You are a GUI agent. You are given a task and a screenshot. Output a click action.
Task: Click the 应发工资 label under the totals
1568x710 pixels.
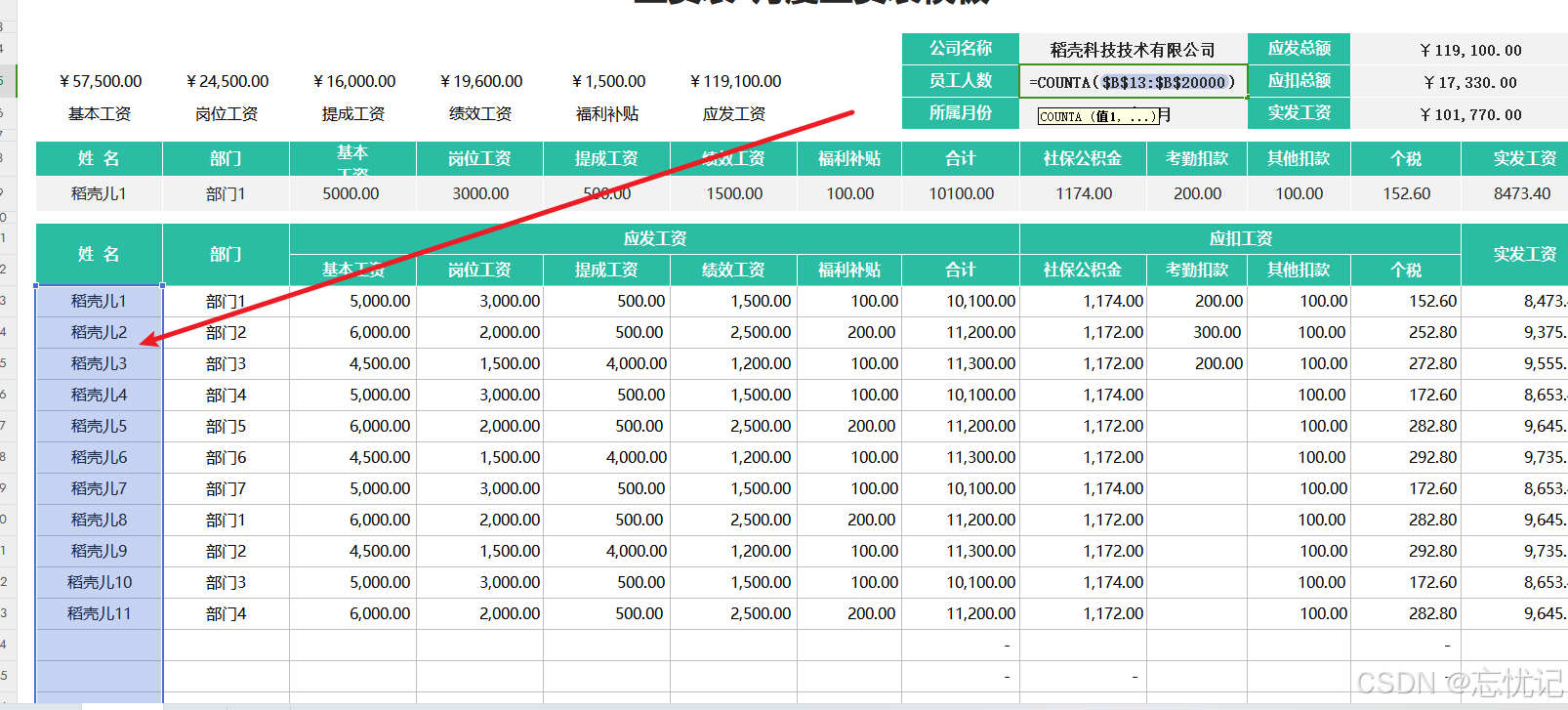tap(734, 114)
